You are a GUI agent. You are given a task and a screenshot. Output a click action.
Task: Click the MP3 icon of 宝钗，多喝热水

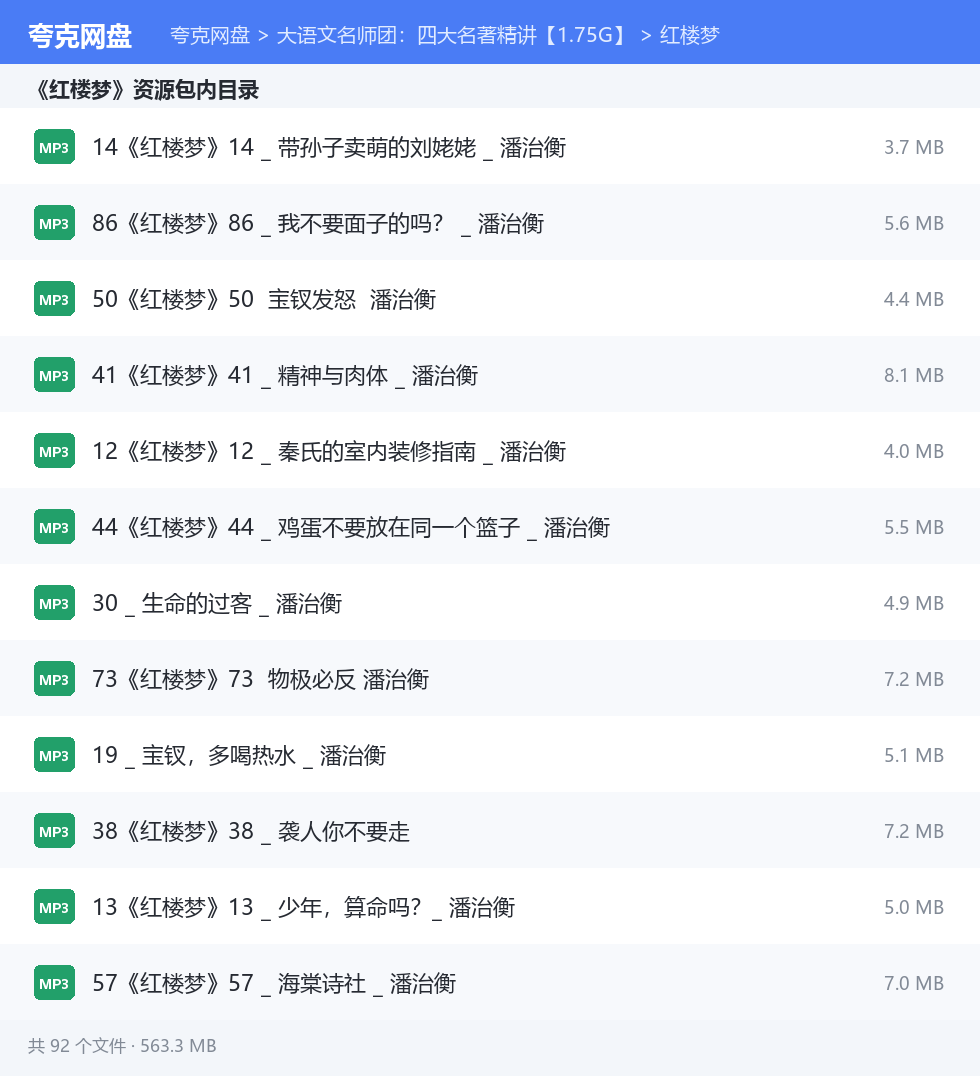tap(54, 755)
